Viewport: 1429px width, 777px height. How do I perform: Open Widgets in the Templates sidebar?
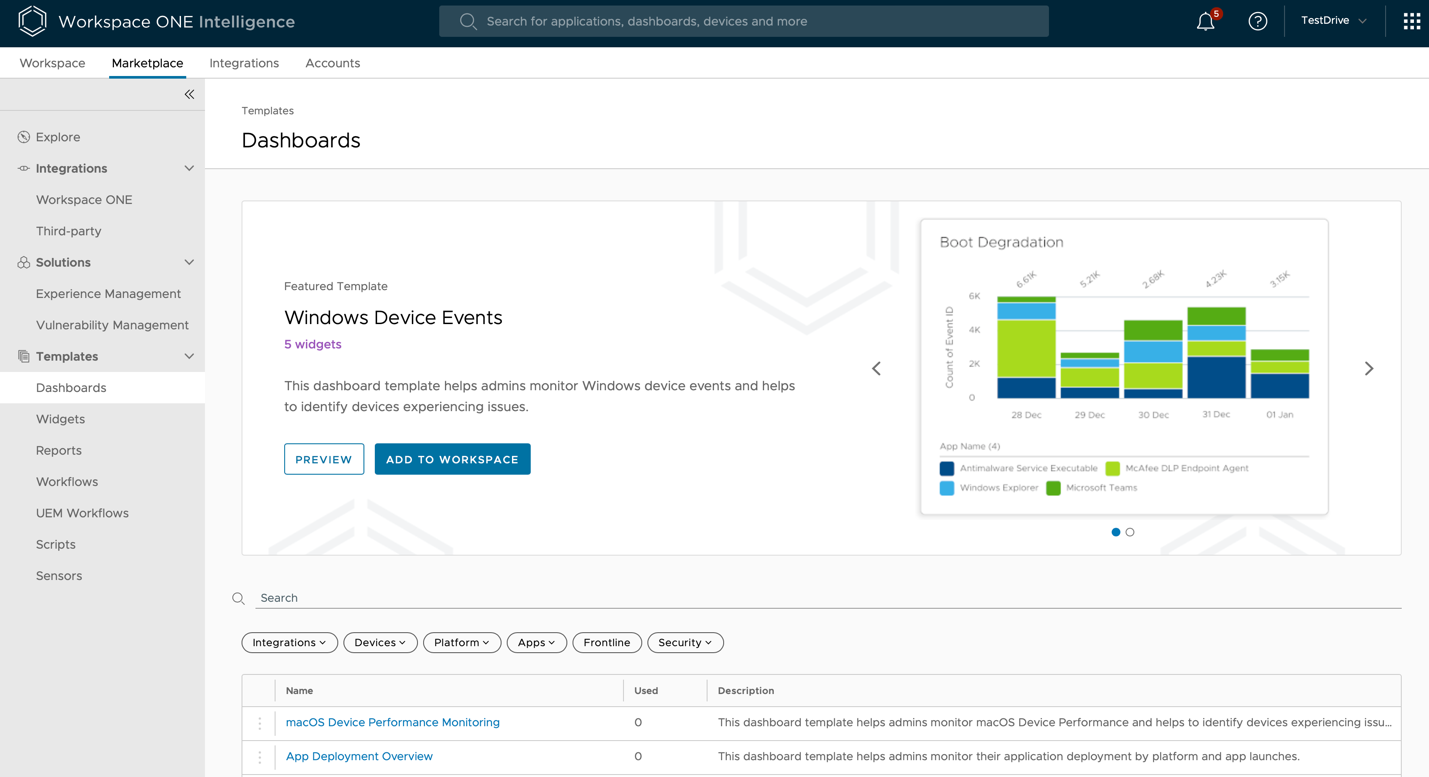pos(60,419)
